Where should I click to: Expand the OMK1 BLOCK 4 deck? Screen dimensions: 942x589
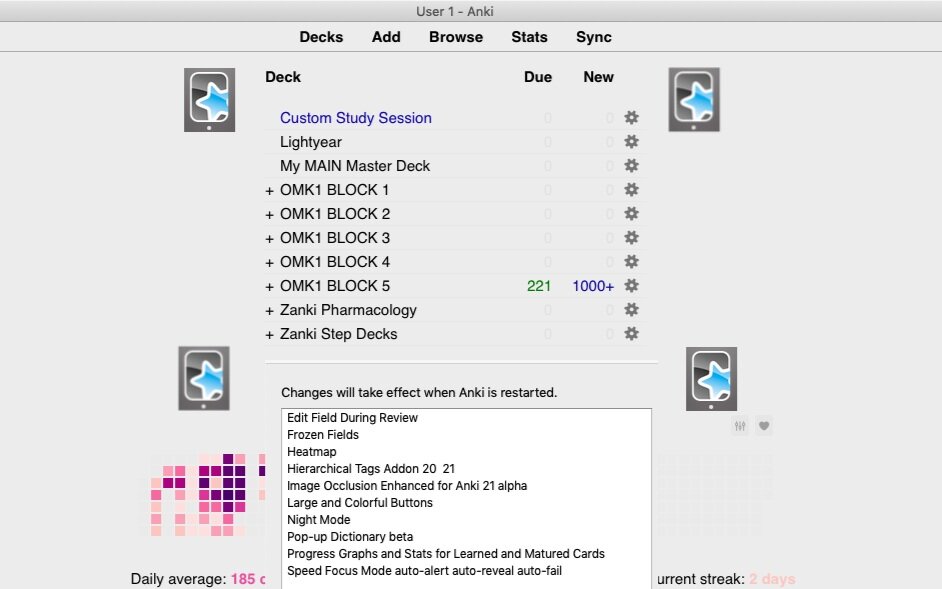point(269,263)
